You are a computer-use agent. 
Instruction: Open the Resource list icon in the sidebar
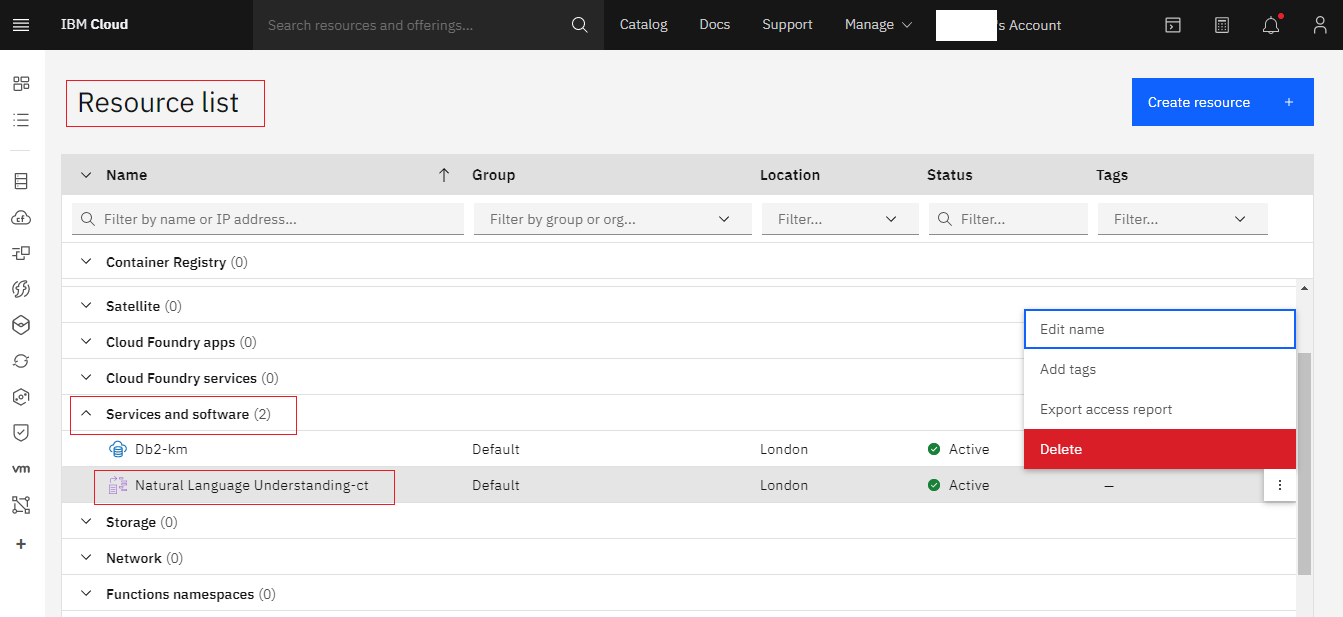(x=21, y=120)
